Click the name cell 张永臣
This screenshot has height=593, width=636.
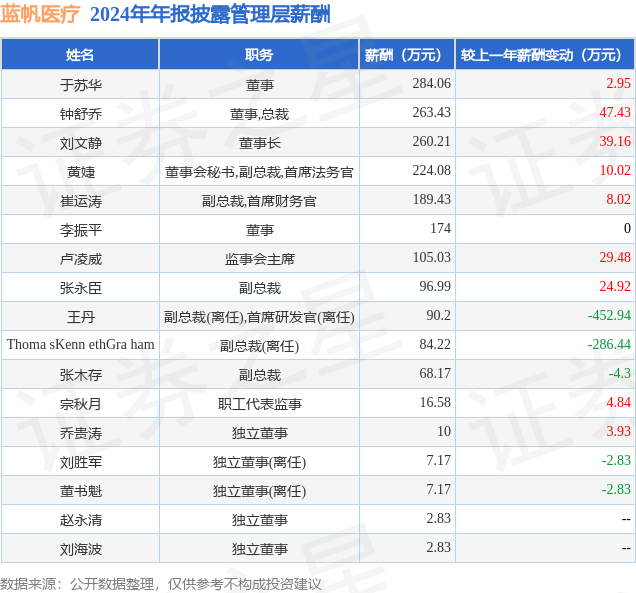(81, 288)
